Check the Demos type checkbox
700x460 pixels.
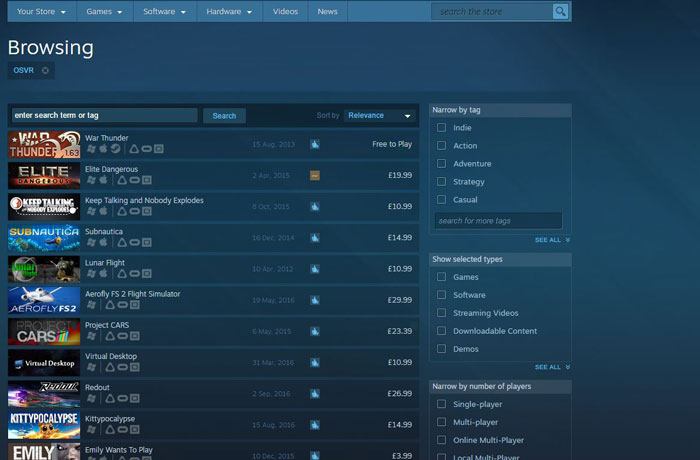[x=442, y=349]
